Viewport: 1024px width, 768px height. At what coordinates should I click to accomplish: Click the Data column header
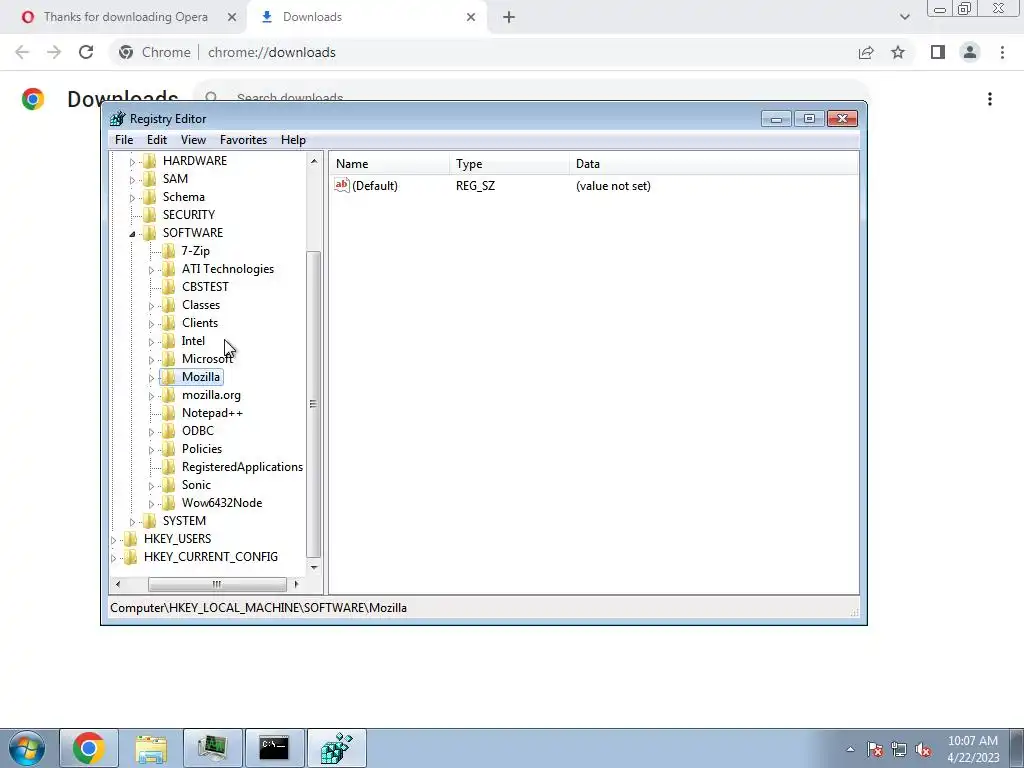tap(714, 164)
